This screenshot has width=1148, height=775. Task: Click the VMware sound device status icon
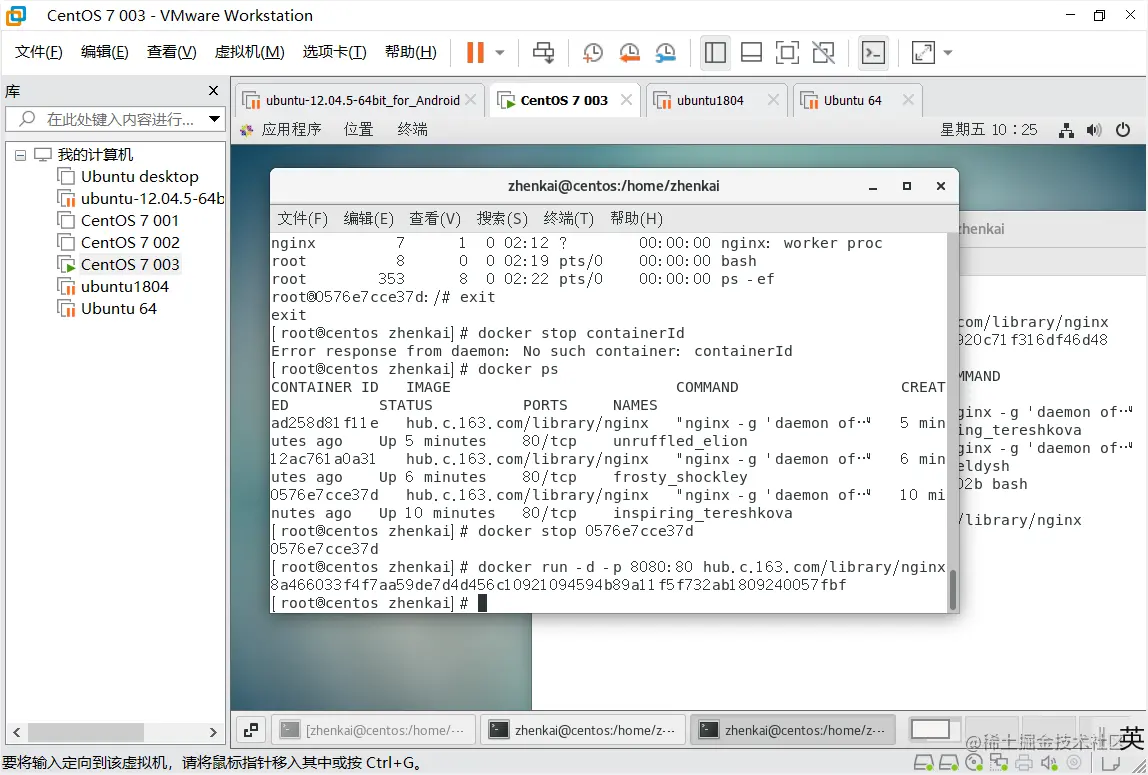[x=1048, y=763]
